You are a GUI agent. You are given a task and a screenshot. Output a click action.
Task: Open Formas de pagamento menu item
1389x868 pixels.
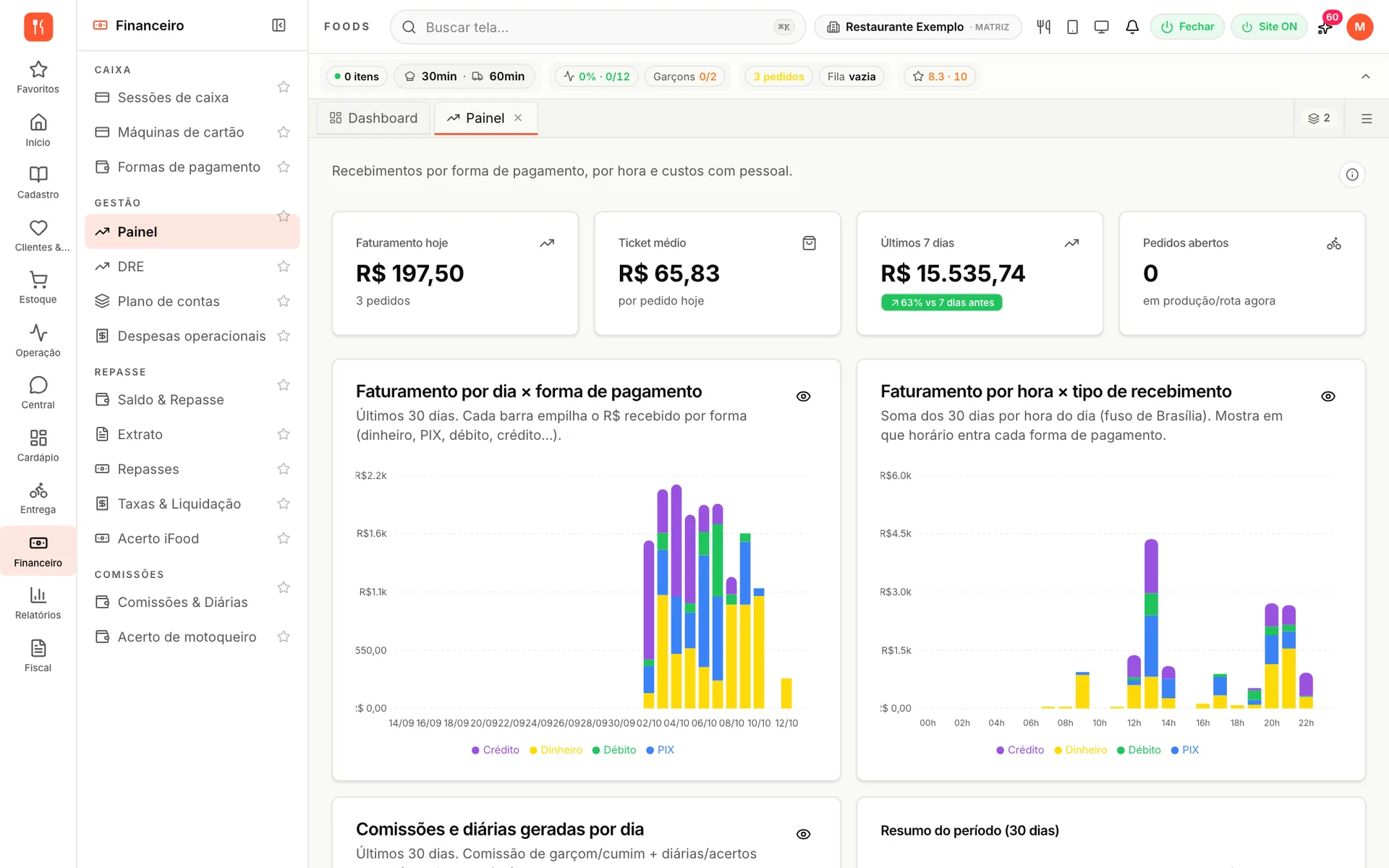tap(189, 167)
